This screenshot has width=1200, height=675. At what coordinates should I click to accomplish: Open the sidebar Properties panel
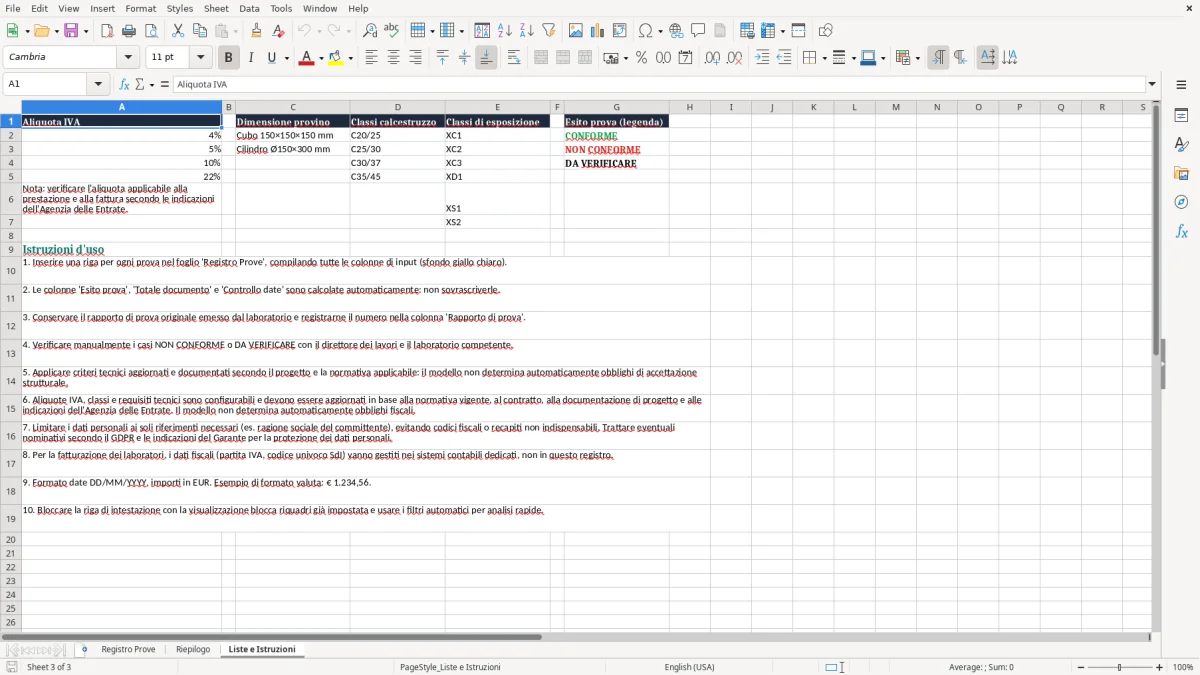1181,115
